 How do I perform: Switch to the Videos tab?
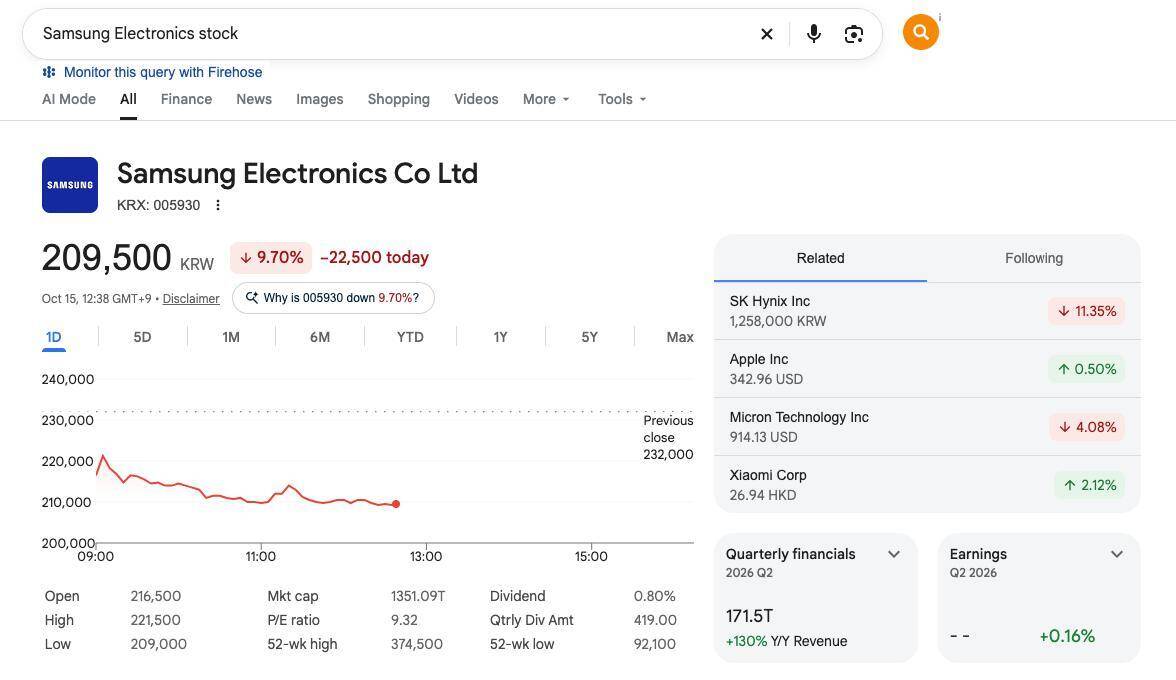476,99
